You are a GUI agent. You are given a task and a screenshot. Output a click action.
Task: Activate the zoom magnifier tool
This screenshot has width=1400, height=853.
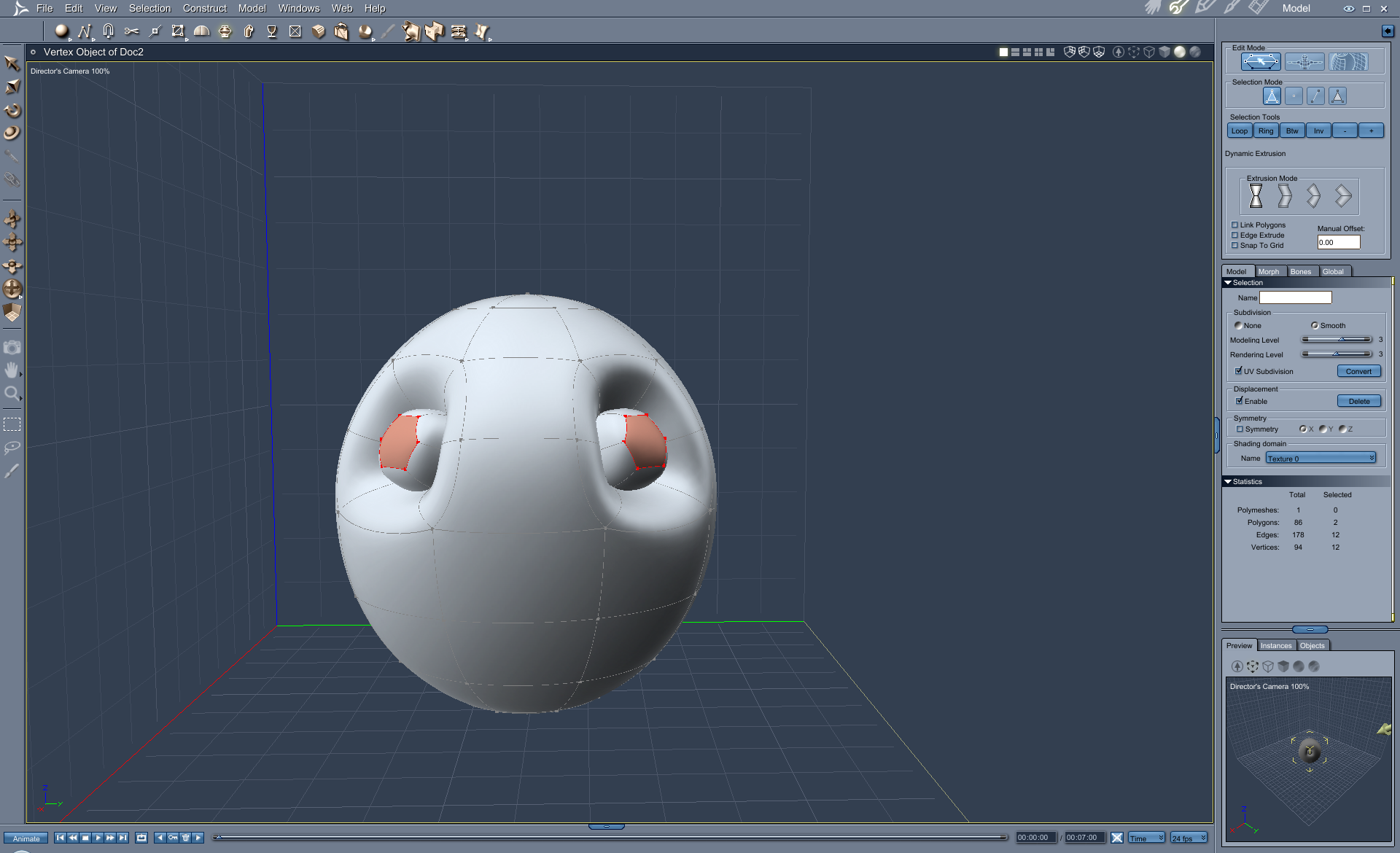[12, 394]
